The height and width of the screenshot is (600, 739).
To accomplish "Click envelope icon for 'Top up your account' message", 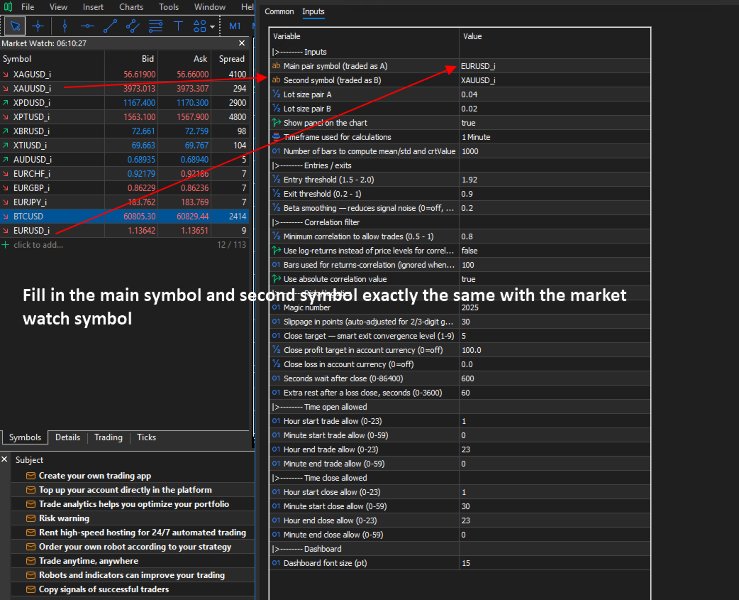I will (31, 490).
